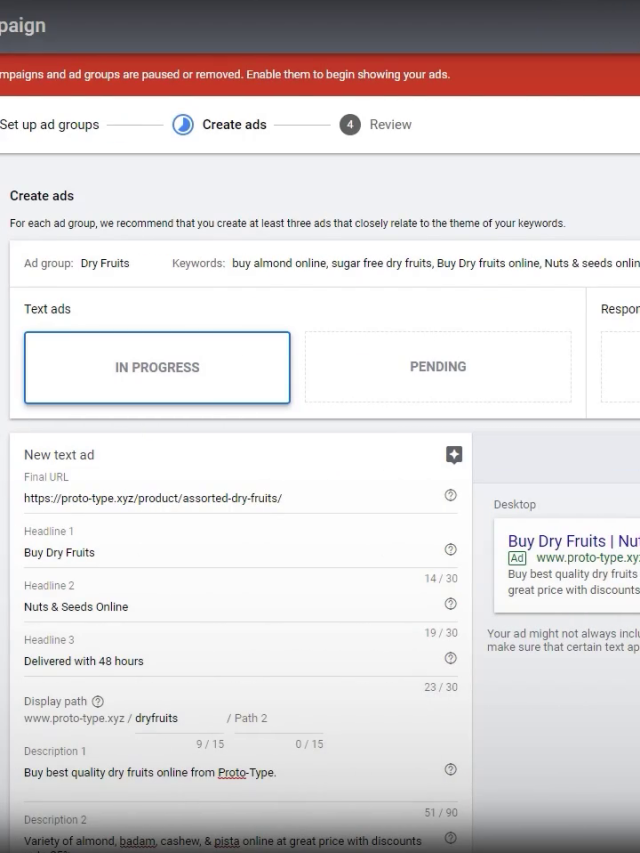This screenshot has height=853, width=640.
Task: Click the ad suggestions icon beside New text ad
Action: pos(453,455)
